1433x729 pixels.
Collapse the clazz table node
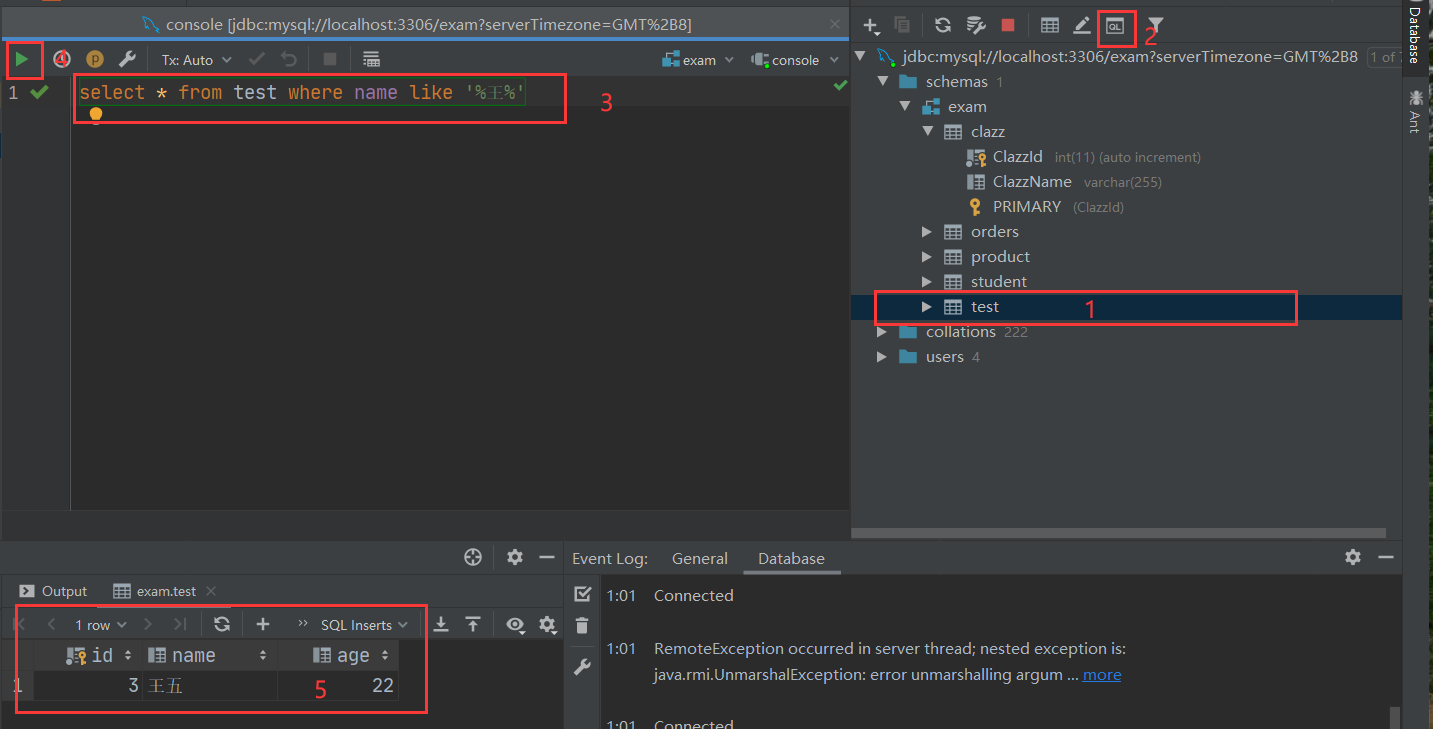(x=927, y=131)
